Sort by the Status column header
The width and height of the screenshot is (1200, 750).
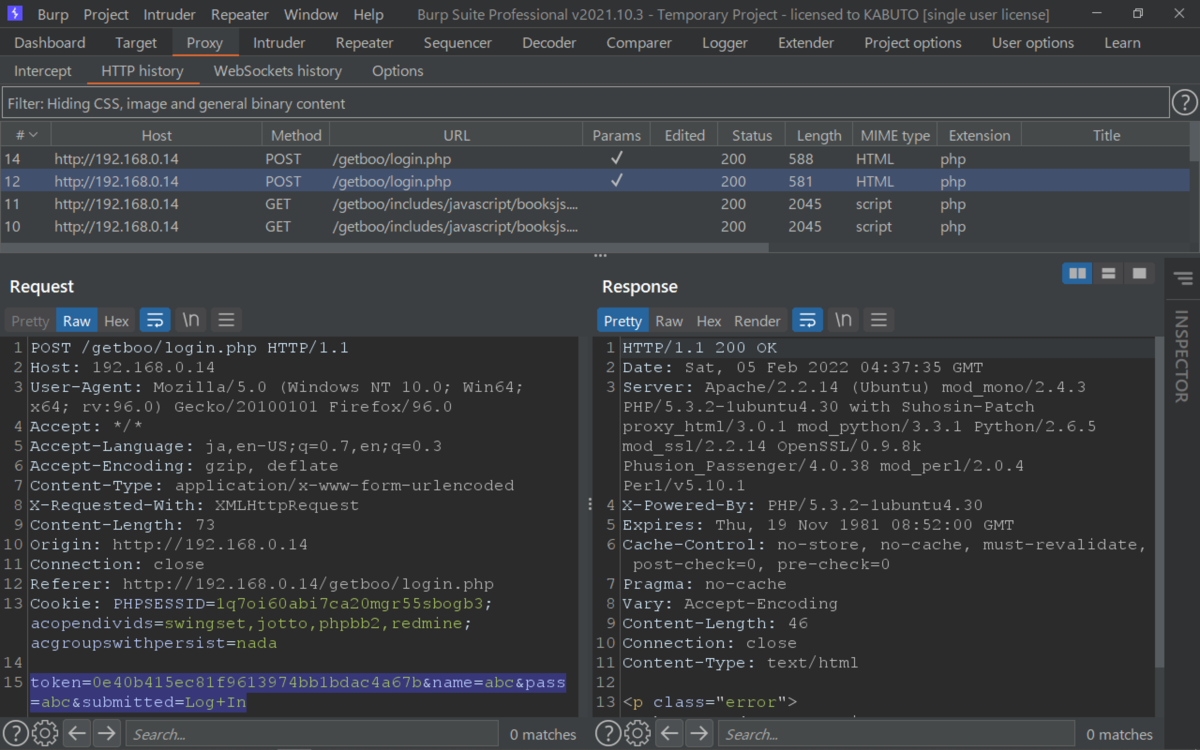(752, 135)
